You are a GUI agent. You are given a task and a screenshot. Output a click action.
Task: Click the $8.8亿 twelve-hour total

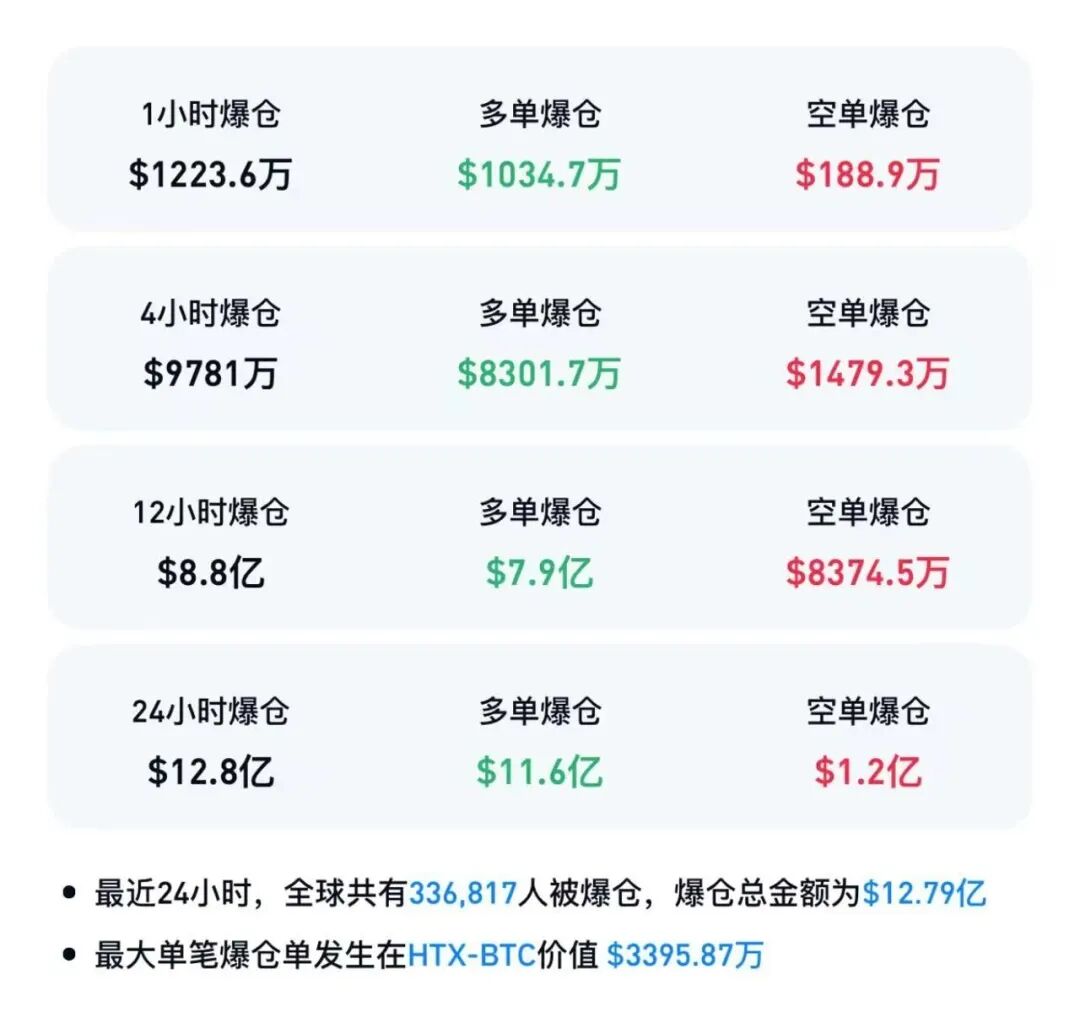(x=211, y=572)
